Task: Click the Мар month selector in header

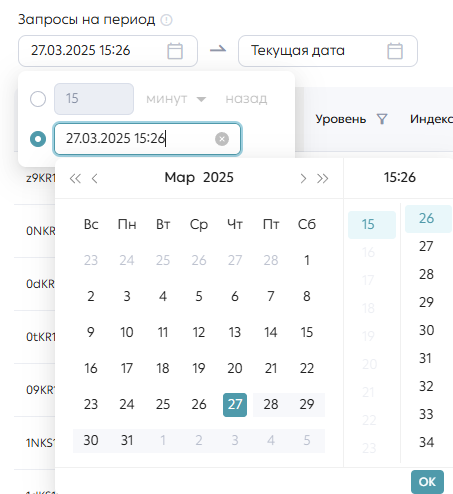Action: 180,177
